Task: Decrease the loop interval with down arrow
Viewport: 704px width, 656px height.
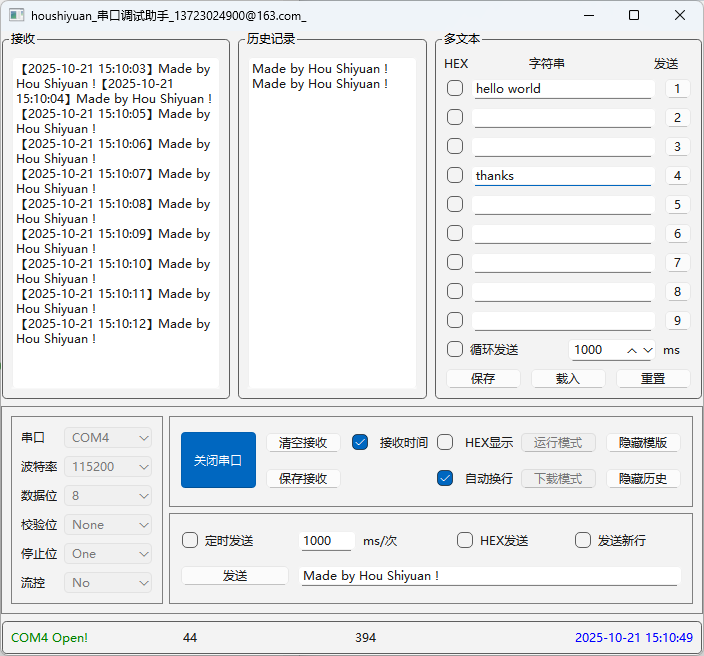Action: [647, 350]
